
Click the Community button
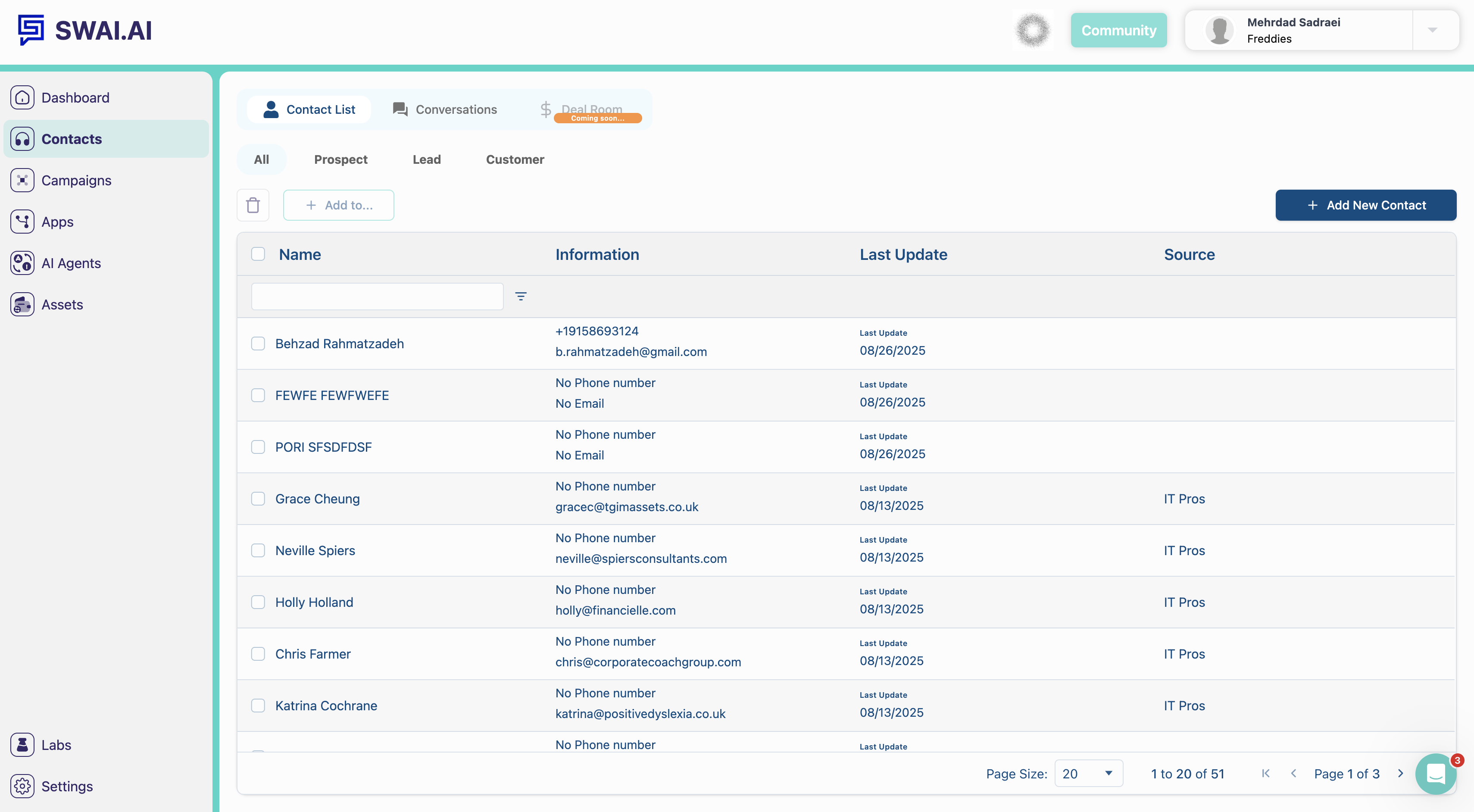(1119, 30)
